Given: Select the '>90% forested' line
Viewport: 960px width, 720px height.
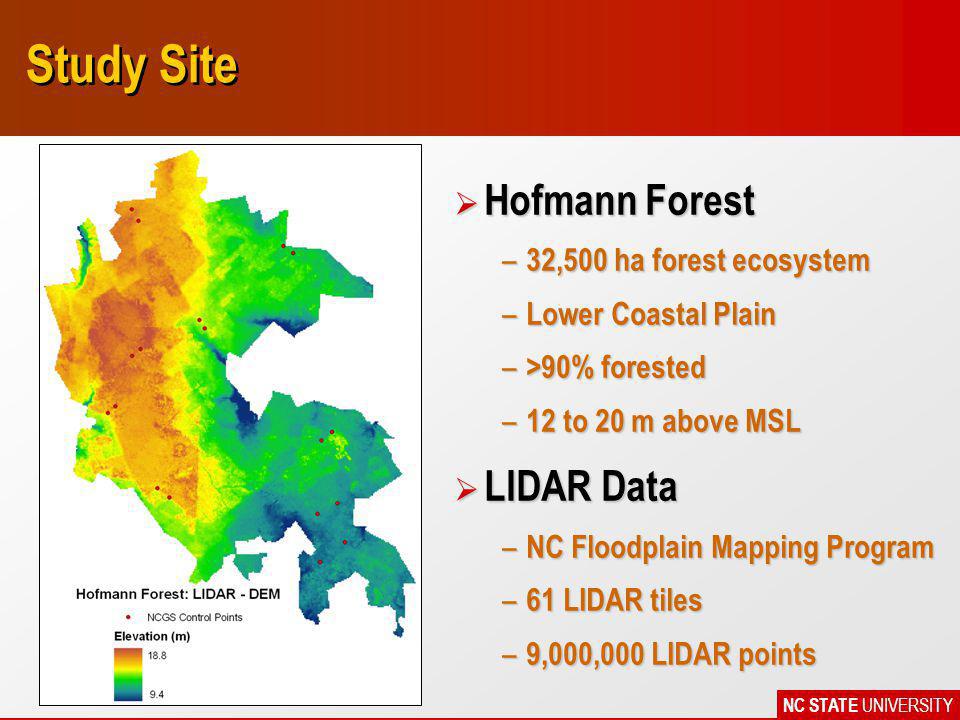Looking at the screenshot, I should tap(616, 367).
